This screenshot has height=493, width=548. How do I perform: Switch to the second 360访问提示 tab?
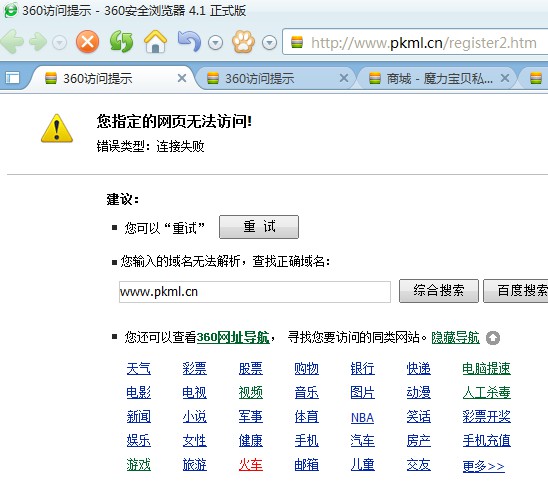[259, 78]
